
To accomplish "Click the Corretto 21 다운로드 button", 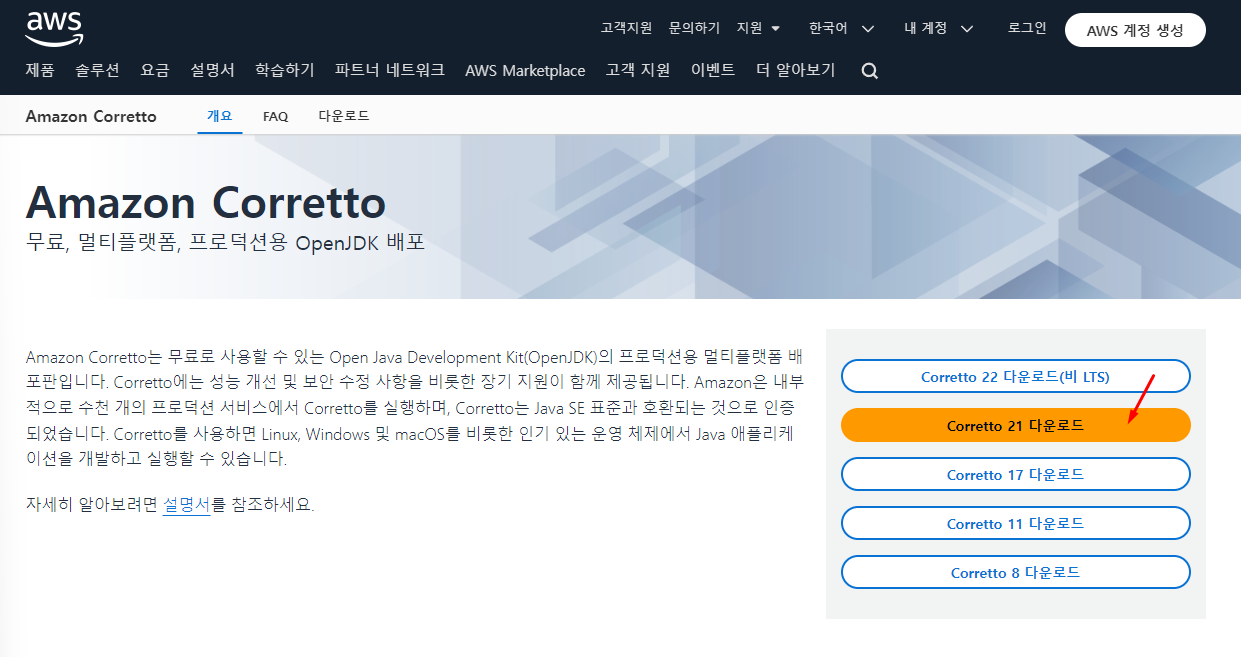I will pyautogui.click(x=1016, y=425).
